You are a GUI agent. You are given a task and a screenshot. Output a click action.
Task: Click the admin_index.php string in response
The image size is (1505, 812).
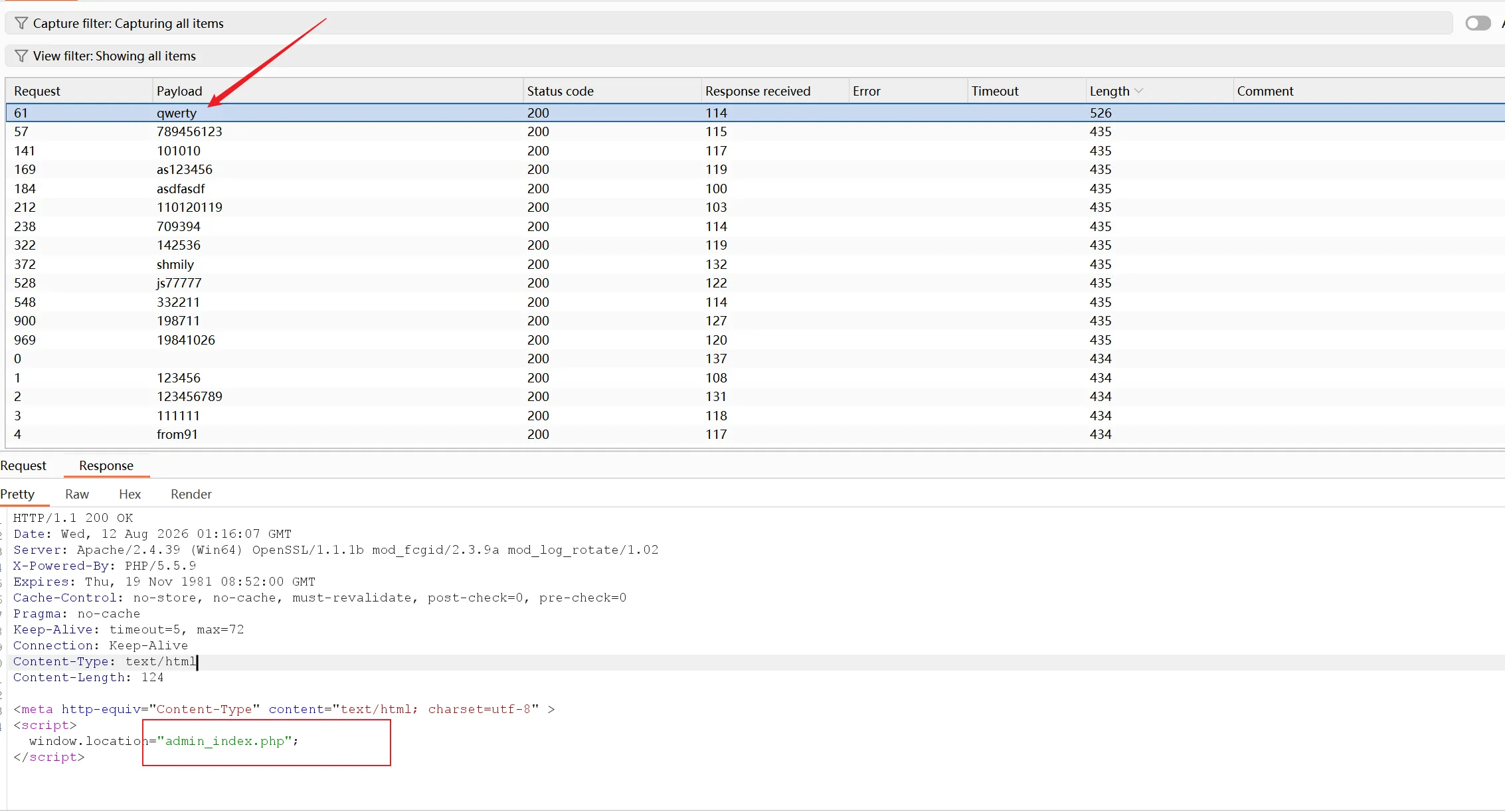[x=224, y=741]
